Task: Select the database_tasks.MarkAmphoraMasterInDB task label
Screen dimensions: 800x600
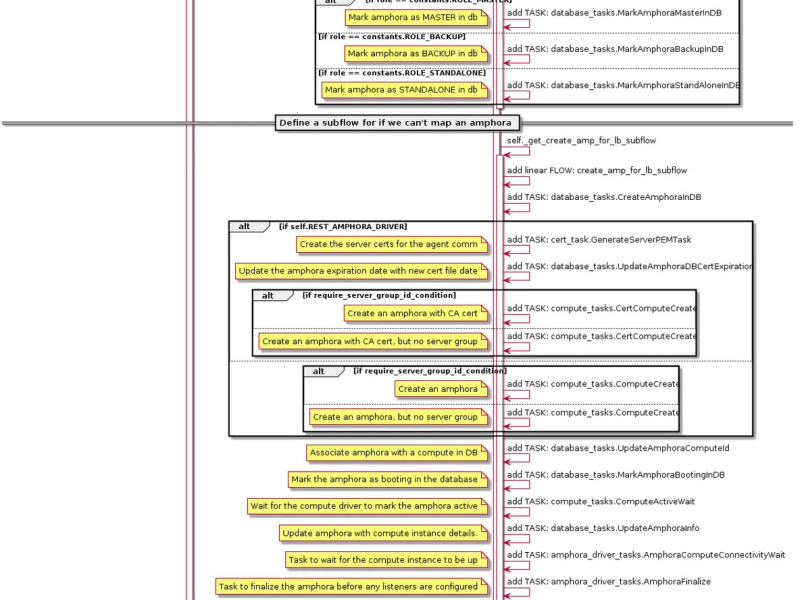Action: pos(614,13)
